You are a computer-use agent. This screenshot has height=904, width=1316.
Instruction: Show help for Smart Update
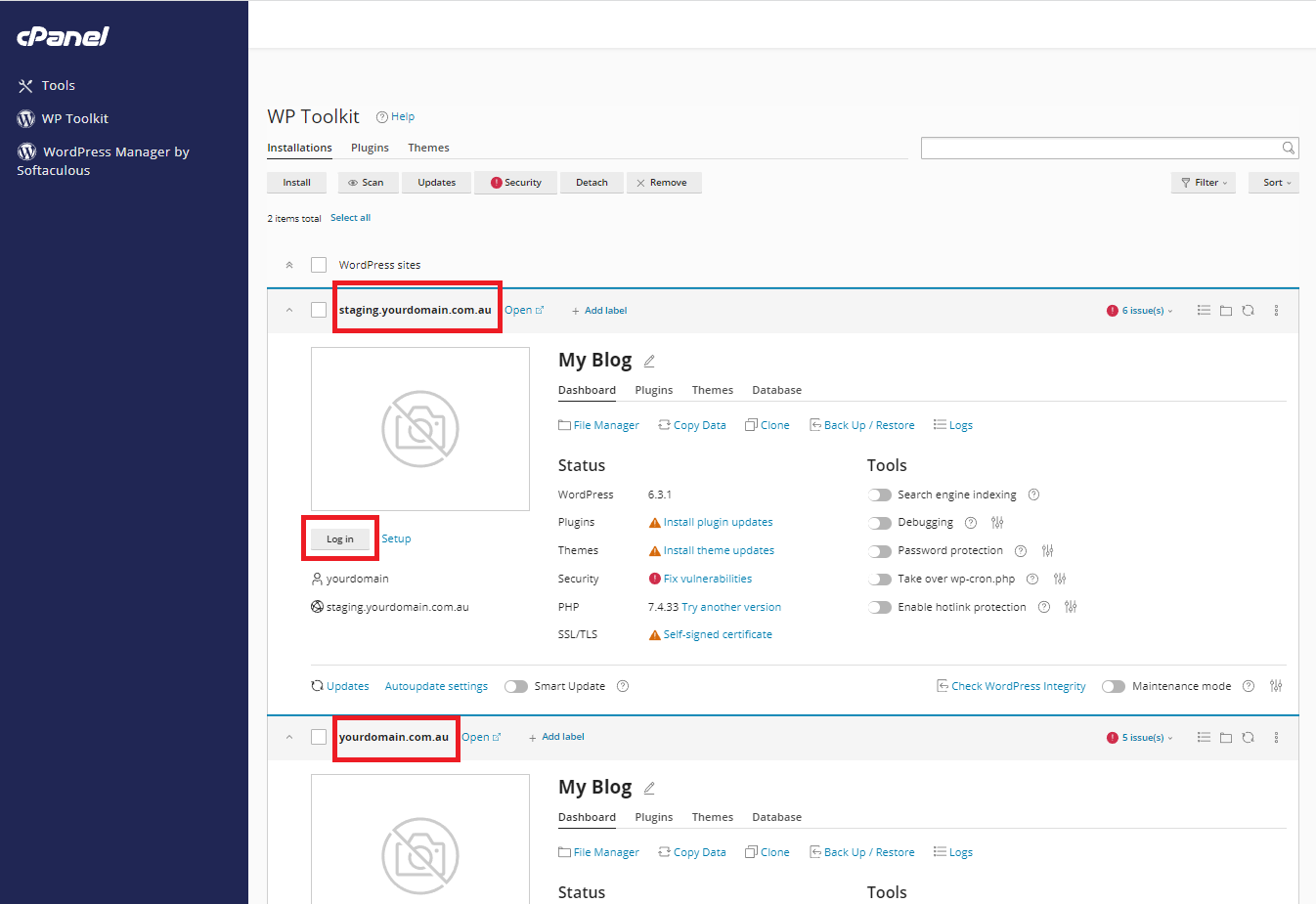[623, 686]
